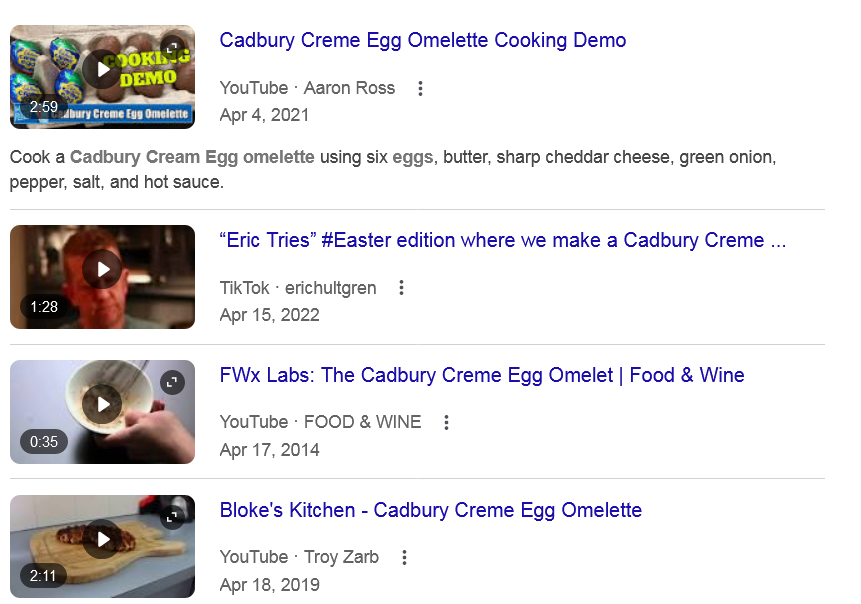This screenshot has height=604, width=861.
Task: Click the YouTube · Aaron Ross source text
Action: pos(307,88)
